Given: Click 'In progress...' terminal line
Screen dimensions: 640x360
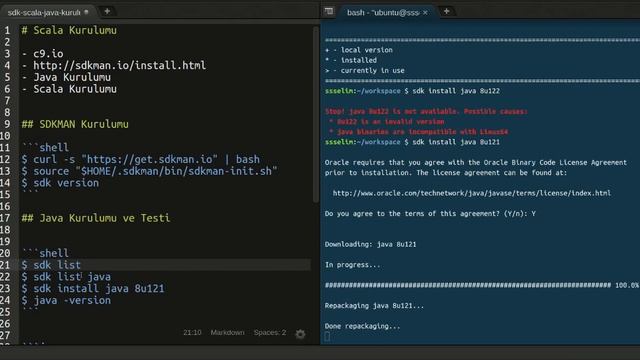Looking at the screenshot, I should tap(352, 265).
